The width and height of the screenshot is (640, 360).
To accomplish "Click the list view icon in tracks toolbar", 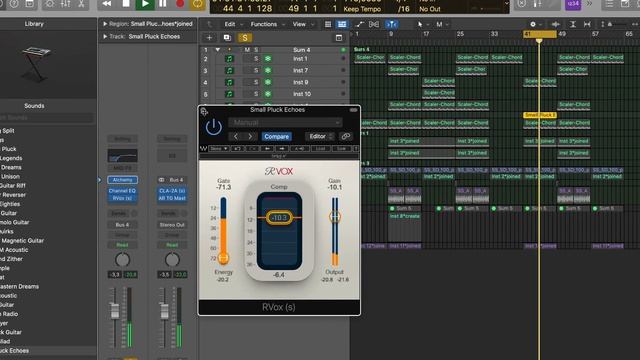I will [328, 24].
